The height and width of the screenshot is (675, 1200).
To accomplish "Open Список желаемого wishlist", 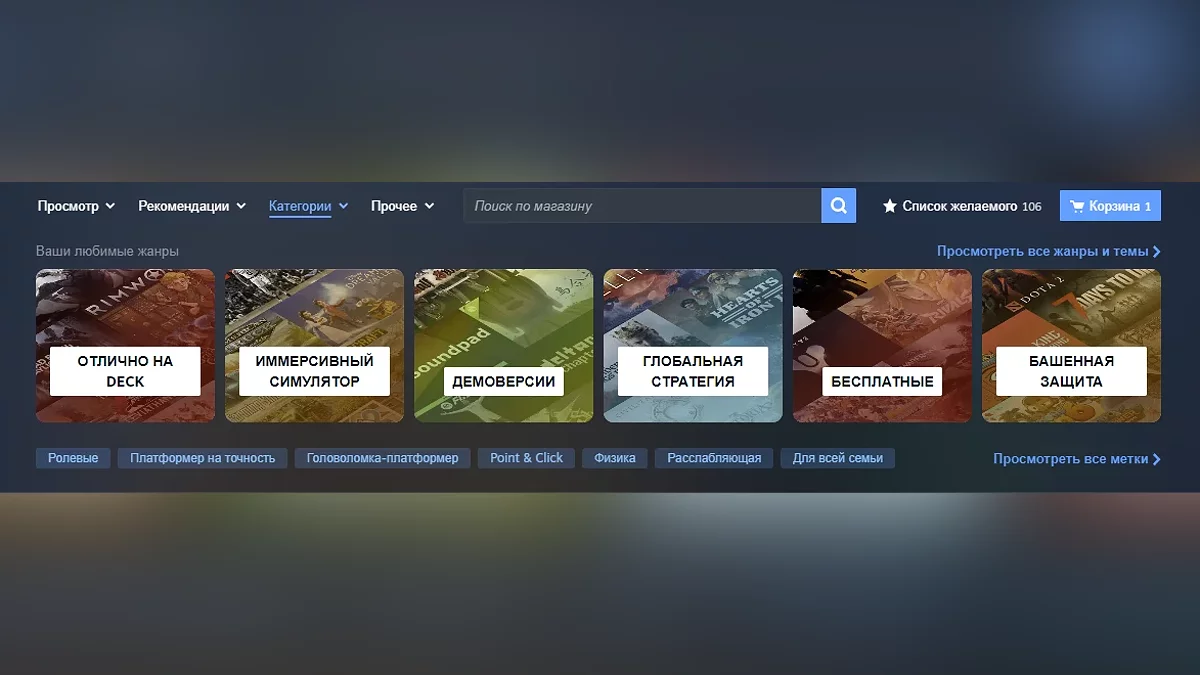I will 962,206.
